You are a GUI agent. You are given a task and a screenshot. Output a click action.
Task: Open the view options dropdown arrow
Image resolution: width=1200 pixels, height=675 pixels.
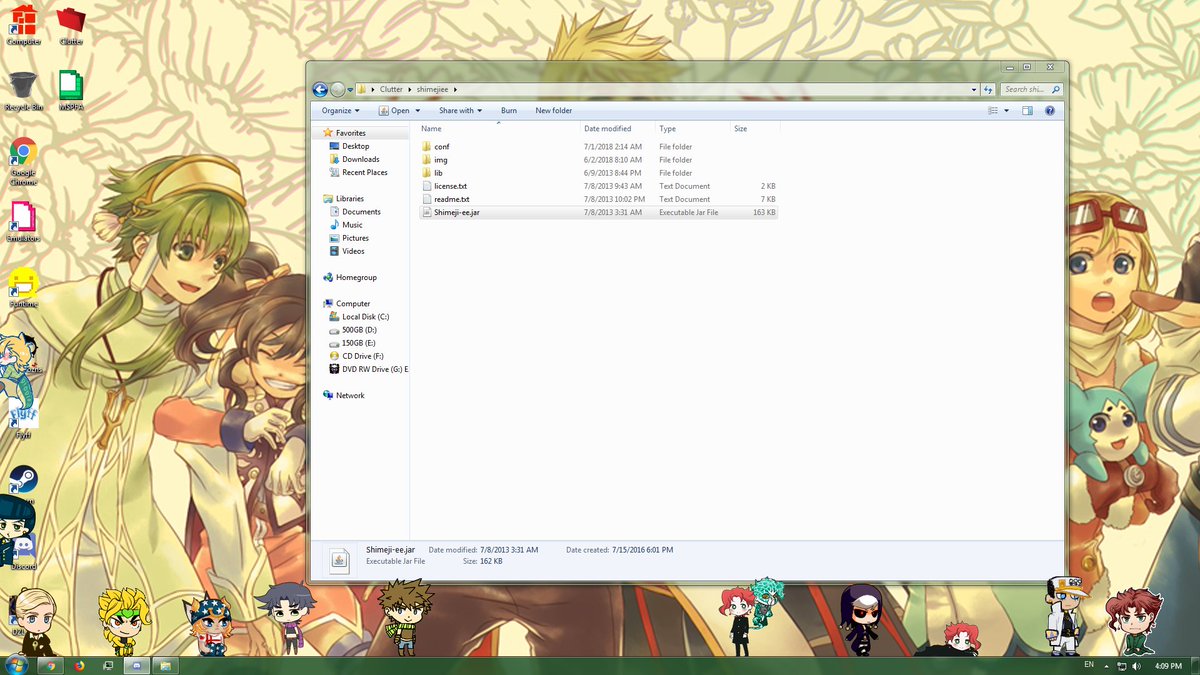point(1006,111)
